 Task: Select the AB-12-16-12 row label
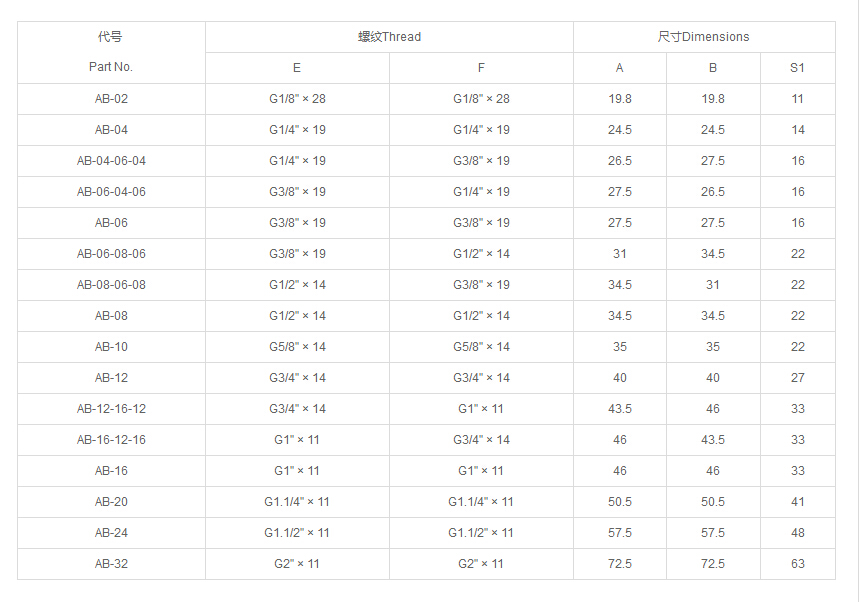(x=111, y=409)
